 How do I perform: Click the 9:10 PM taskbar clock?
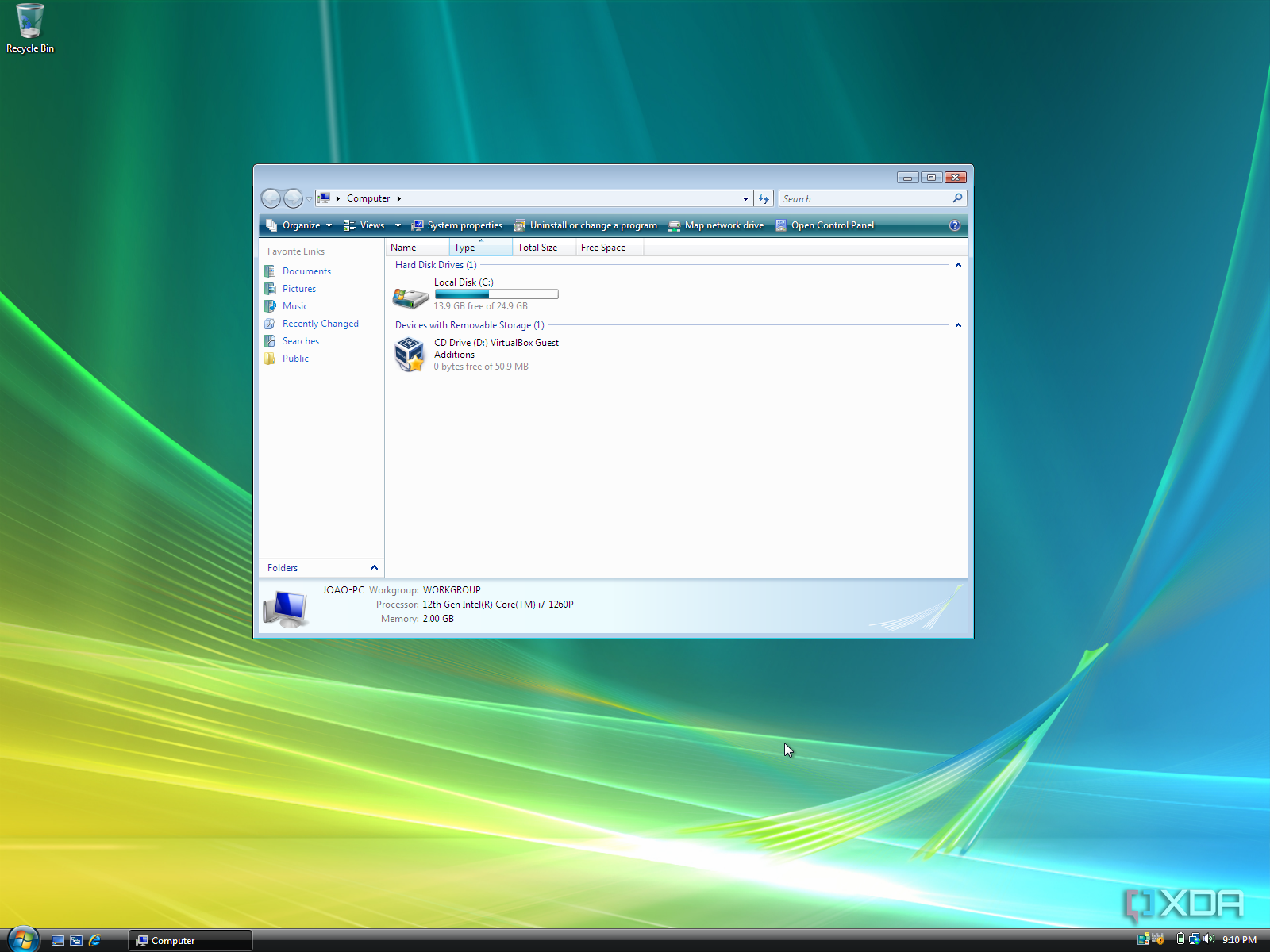pyautogui.click(x=1239, y=940)
